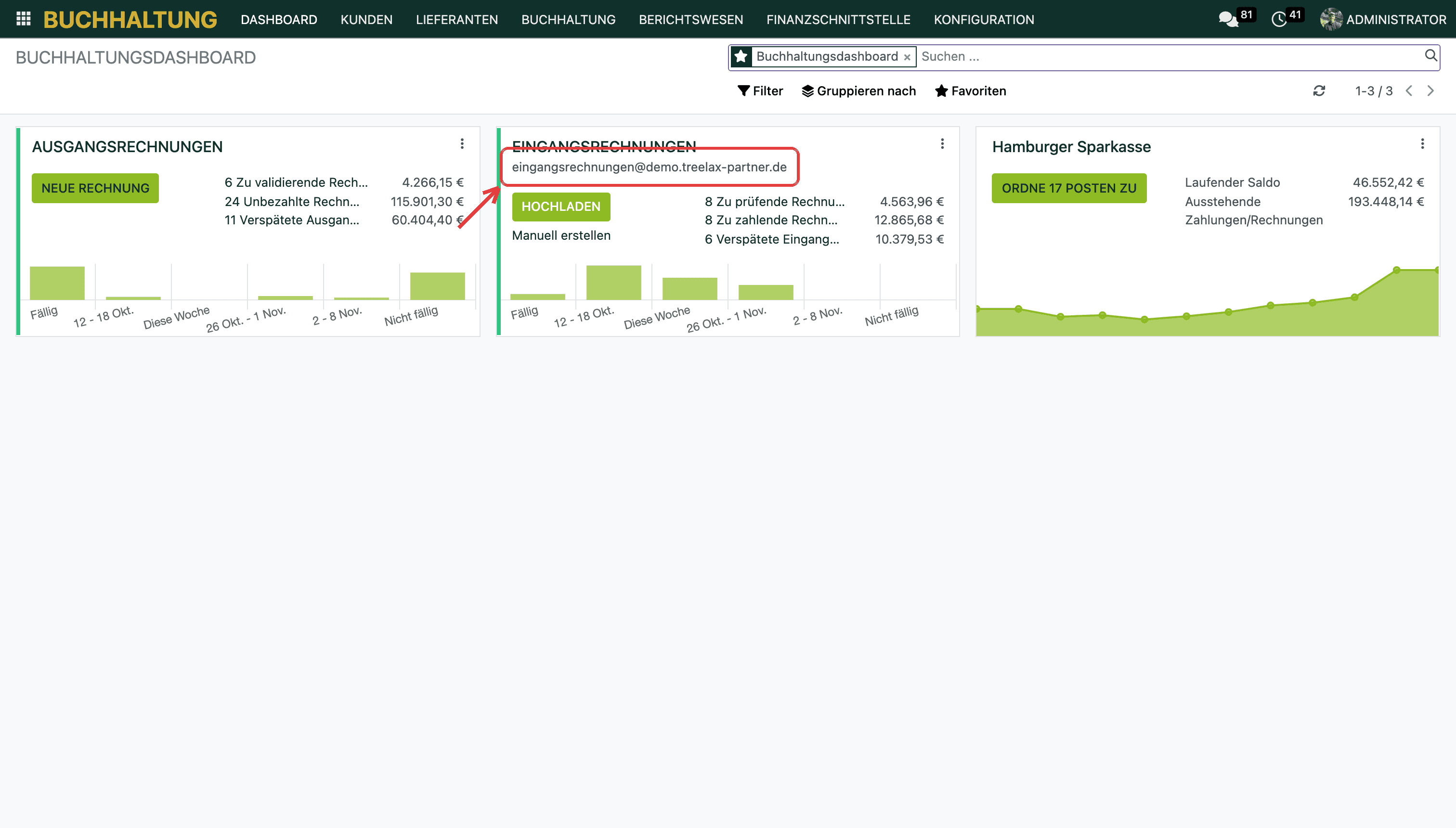1456x828 pixels.
Task: Open 6 Verspätete Eingangsrechnungen link
Action: coord(772,239)
